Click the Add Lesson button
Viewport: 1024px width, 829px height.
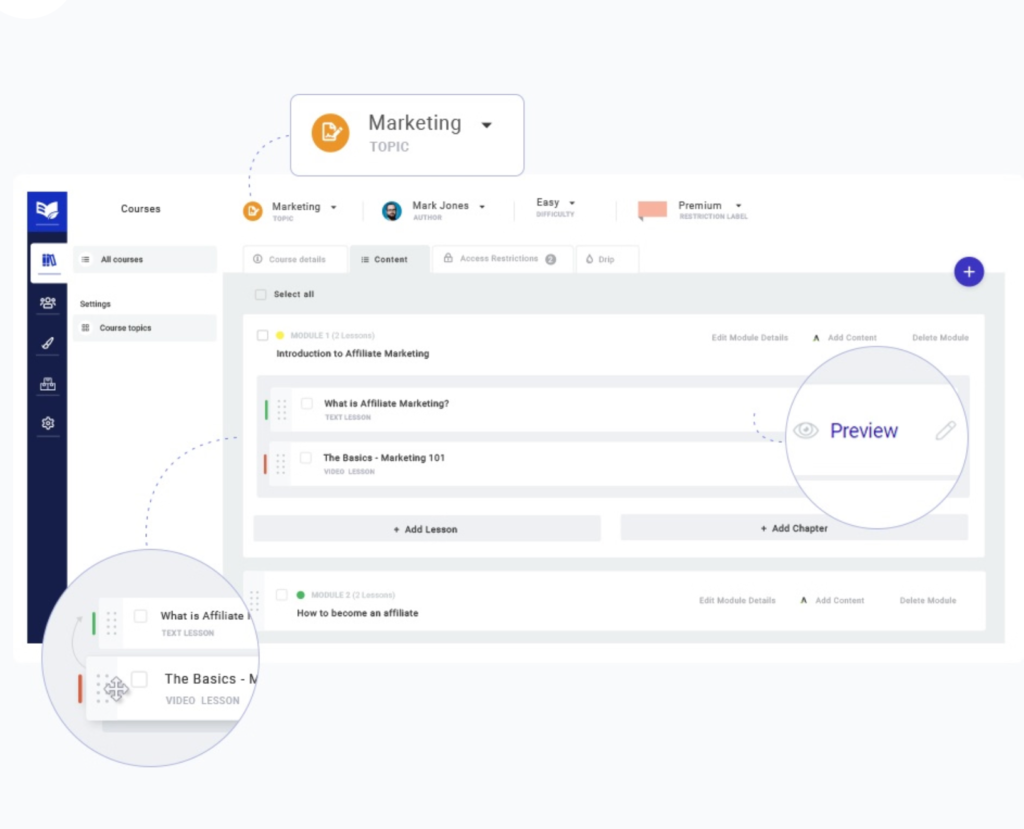pos(426,529)
